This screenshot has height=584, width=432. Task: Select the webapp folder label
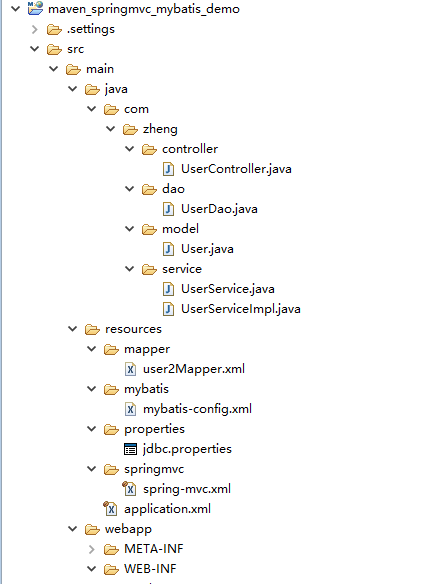[x=128, y=529]
